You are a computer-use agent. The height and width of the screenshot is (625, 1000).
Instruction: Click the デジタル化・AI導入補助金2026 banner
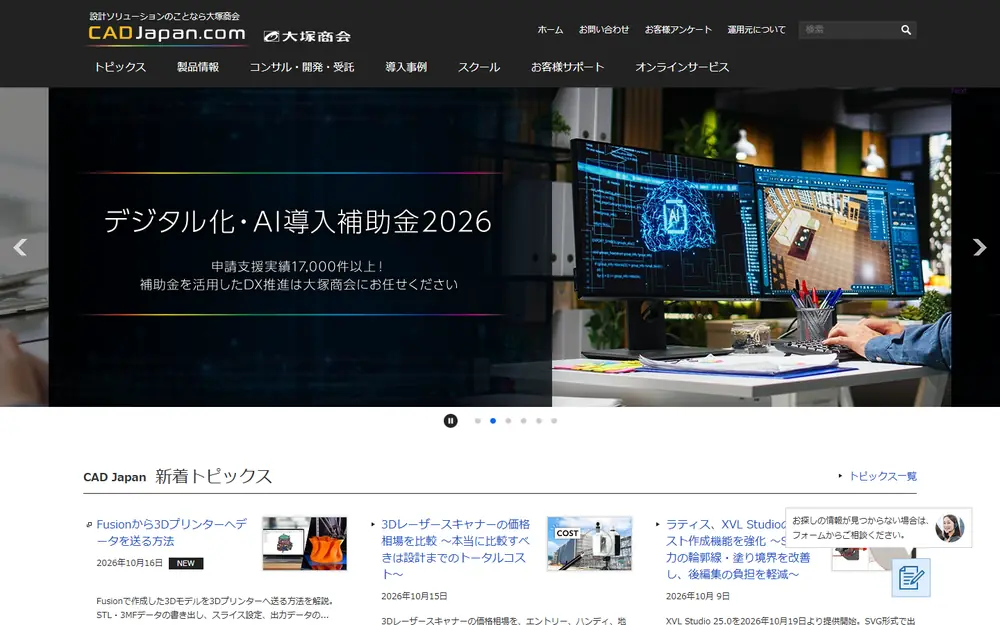[499, 247]
